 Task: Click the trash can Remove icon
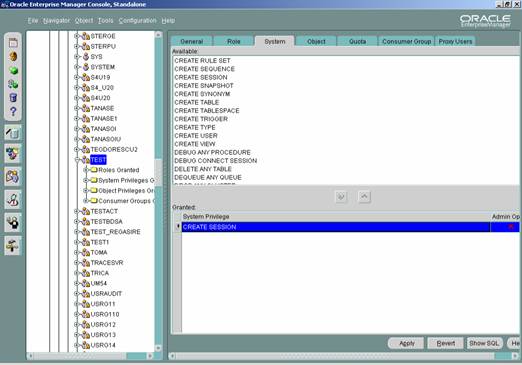(13, 97)
